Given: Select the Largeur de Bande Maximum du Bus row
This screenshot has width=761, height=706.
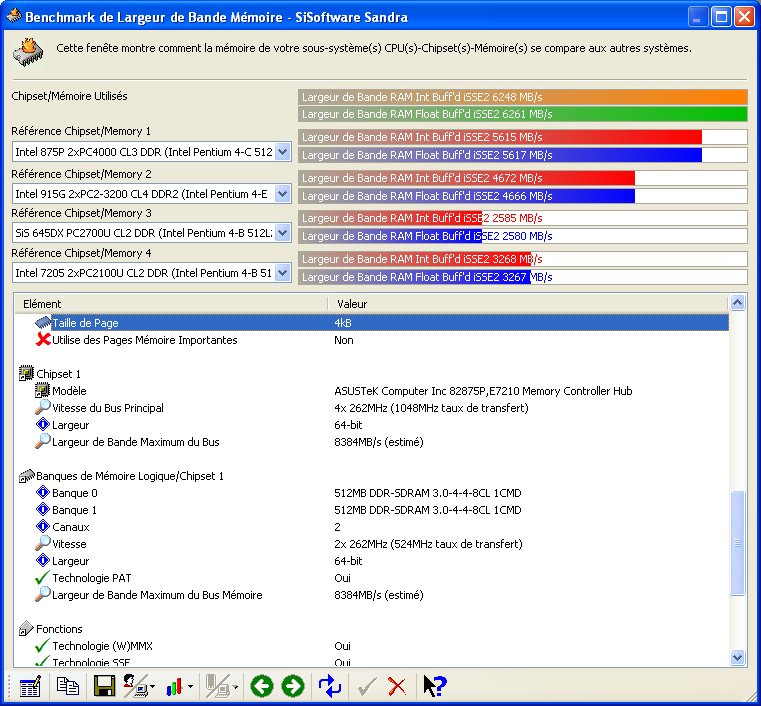Looking at the screenshot, I should pyautogui.click(x=372, y=442).
